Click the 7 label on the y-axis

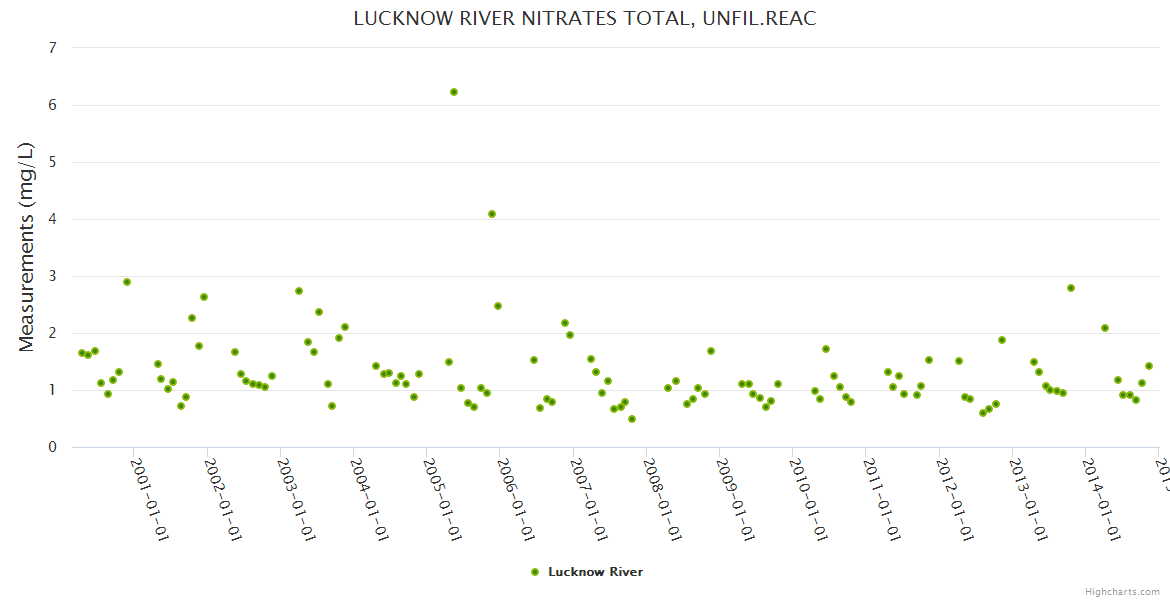pyautogui.click(x=52, y=48)
